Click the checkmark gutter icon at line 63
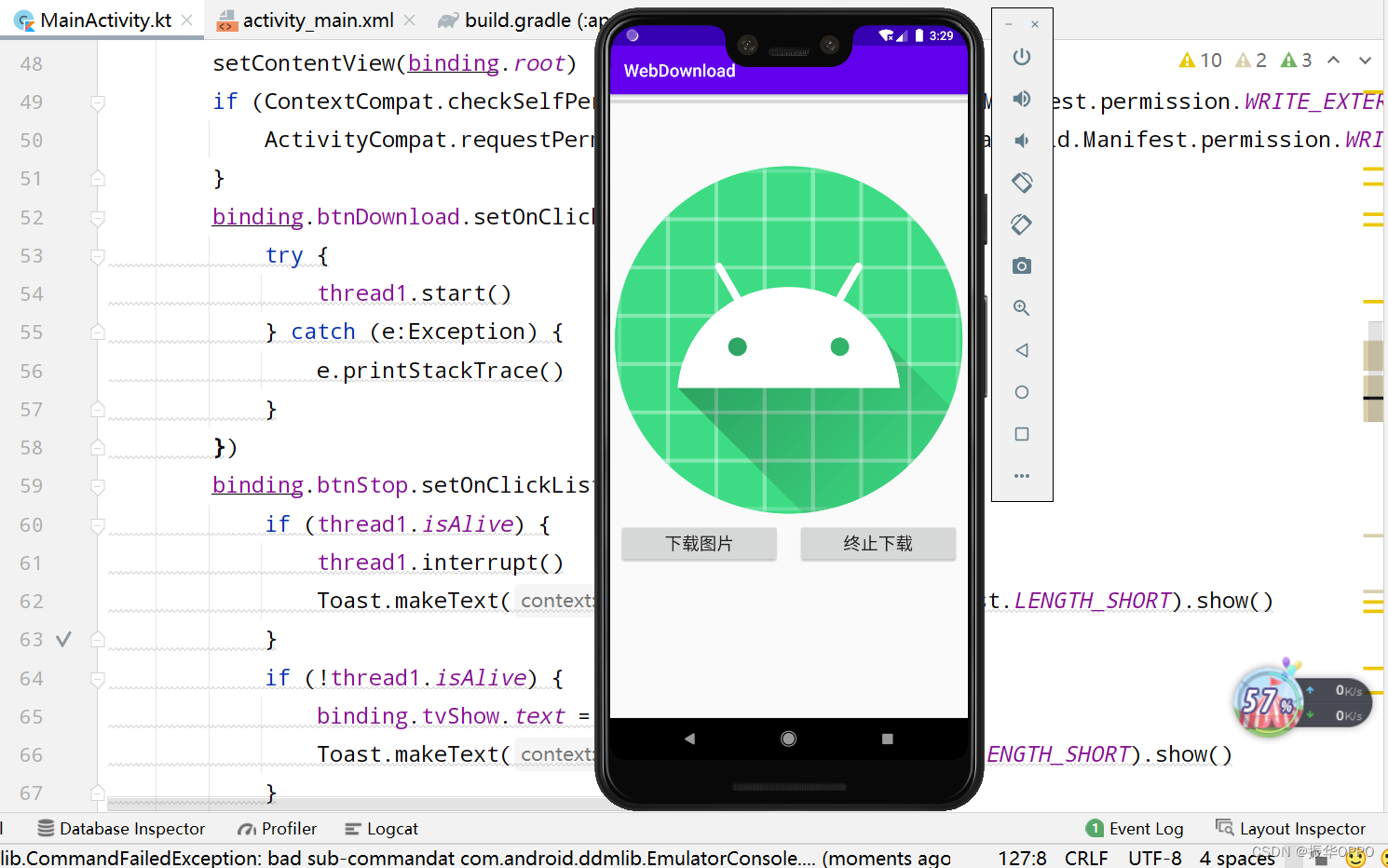The height and width of the screenshot is (868, 1388). point(63,640)
